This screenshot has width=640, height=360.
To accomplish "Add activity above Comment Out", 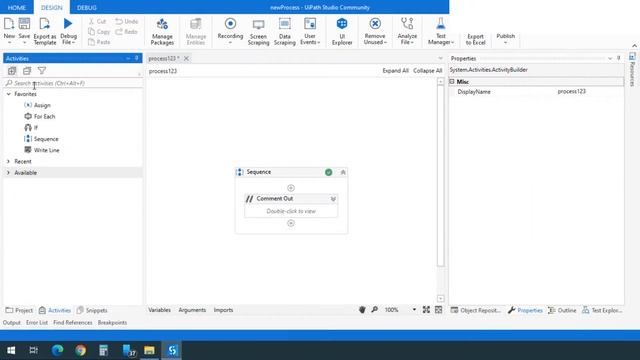I will pyautogui.click(x=291, y=188).
